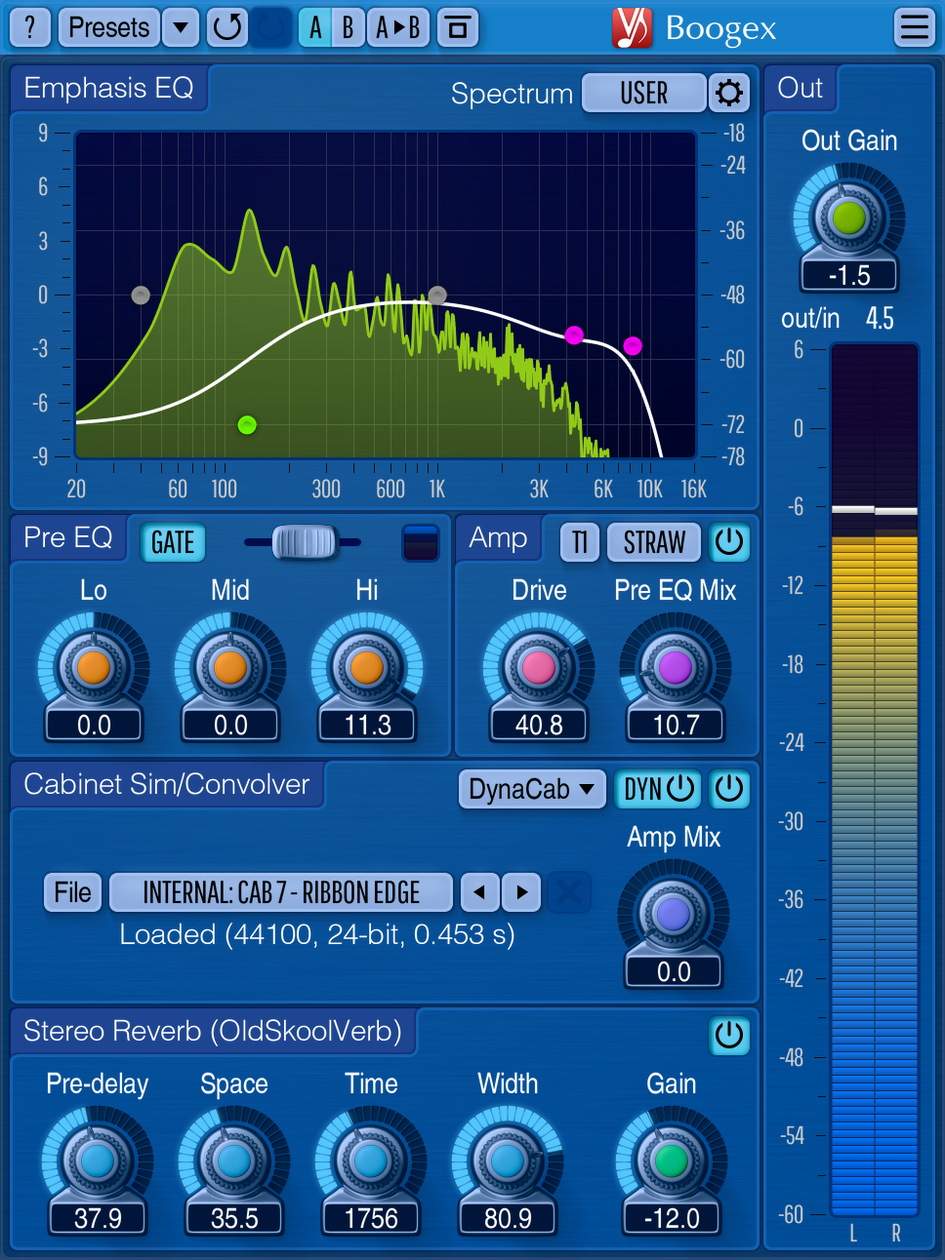Toggle the Amp section power button

pyautogui.click(x=729, y=543)
